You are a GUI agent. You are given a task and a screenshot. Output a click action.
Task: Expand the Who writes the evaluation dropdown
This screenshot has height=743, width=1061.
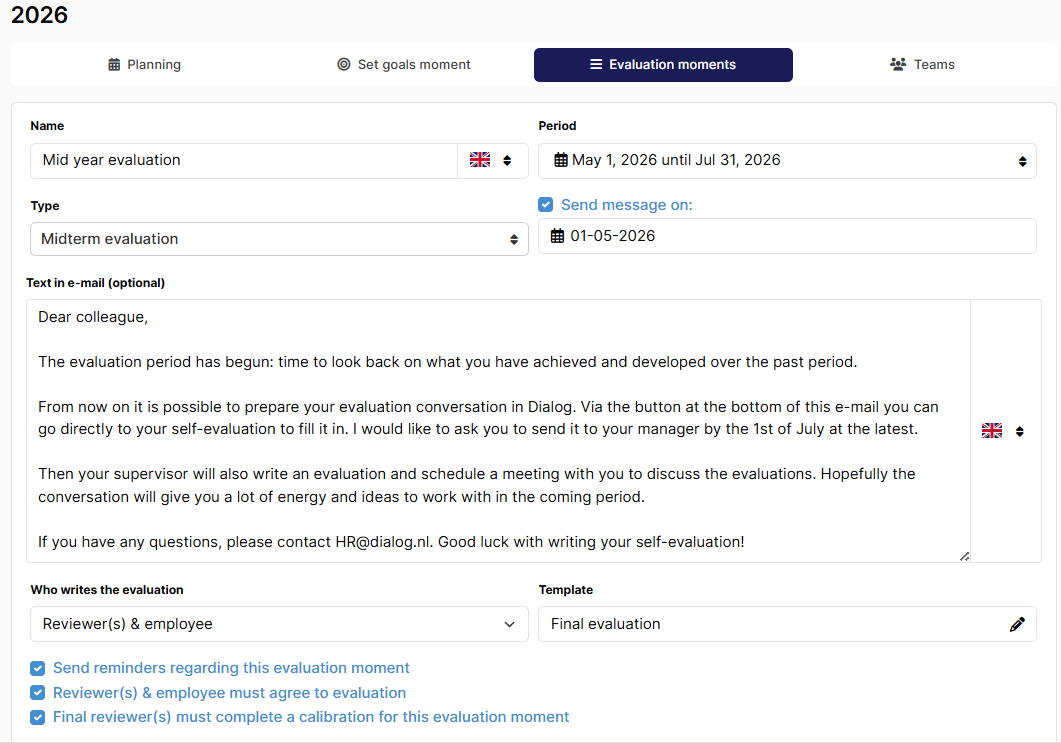tap(279, 624)
